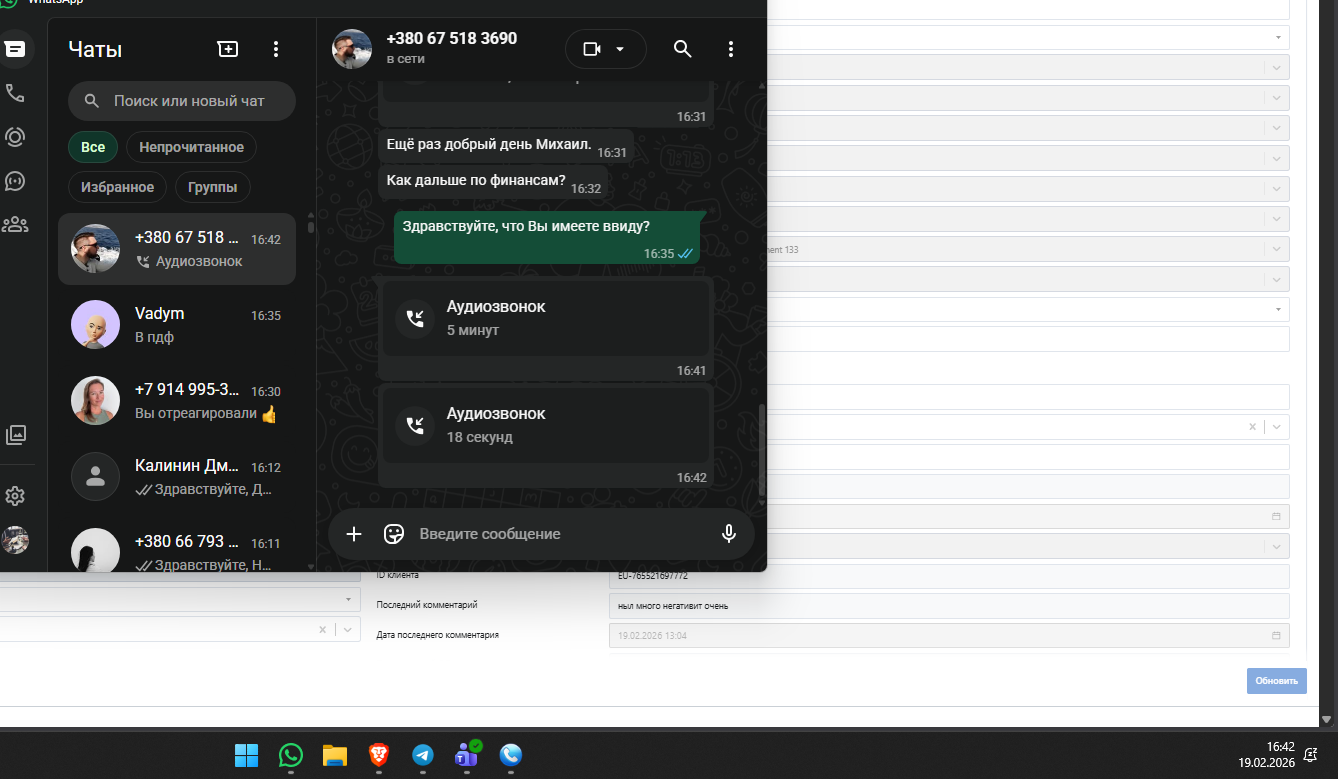Click message Как дальше по финансам?
This screenshot has width=1338, height=779.
coord(493,182)
